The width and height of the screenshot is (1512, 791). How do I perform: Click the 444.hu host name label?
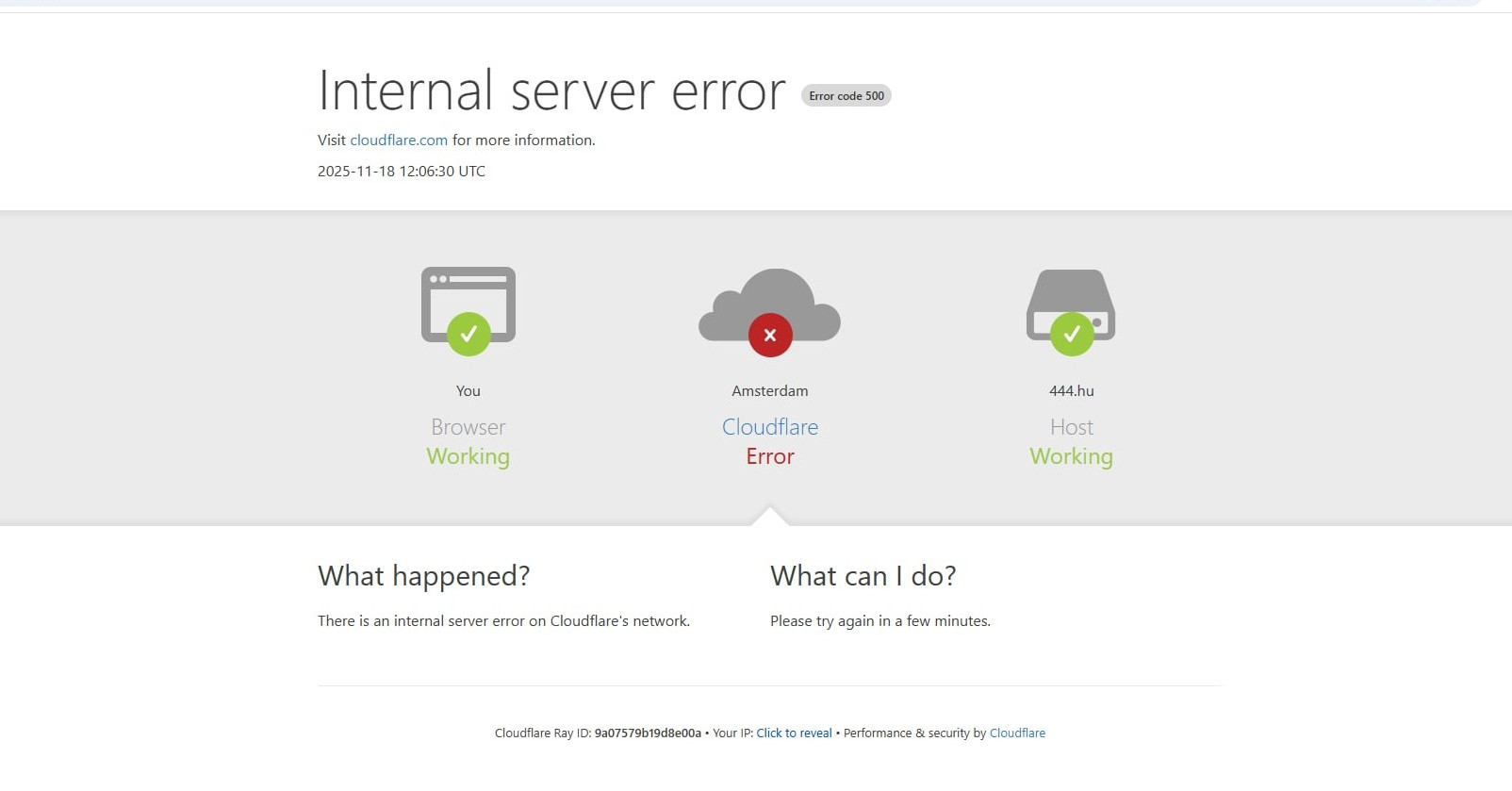(x=1072, y=390)
